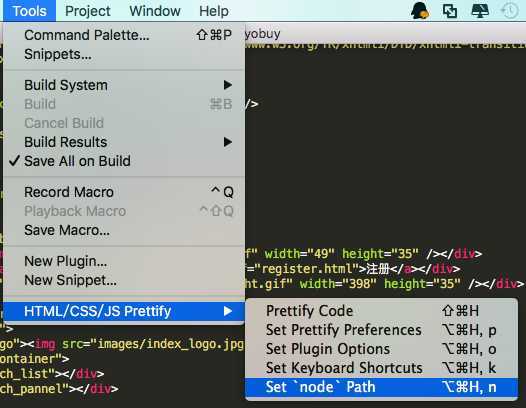Select New Snippet… entry
Viewport: 526px width, 408px height.
[124, 280]
